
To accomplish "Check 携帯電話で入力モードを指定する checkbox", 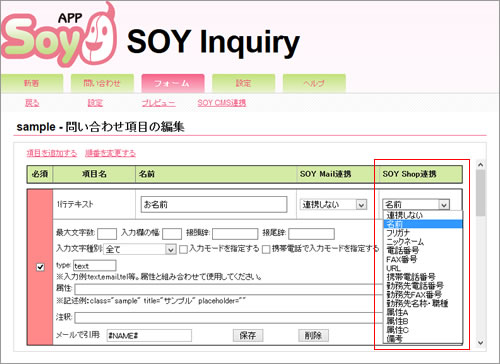I will click(266, 249).
